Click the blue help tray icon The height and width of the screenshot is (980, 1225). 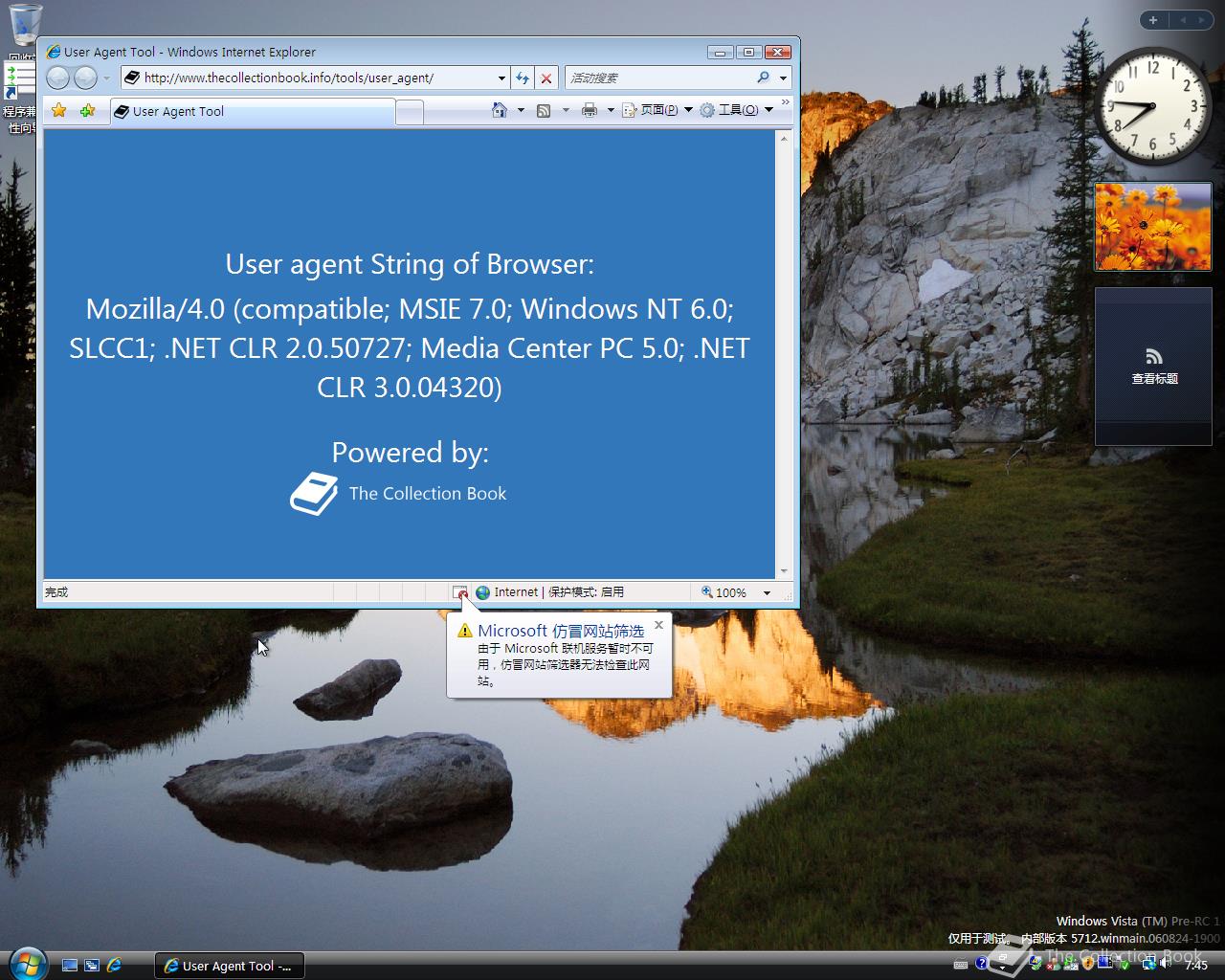pos(982,963)
